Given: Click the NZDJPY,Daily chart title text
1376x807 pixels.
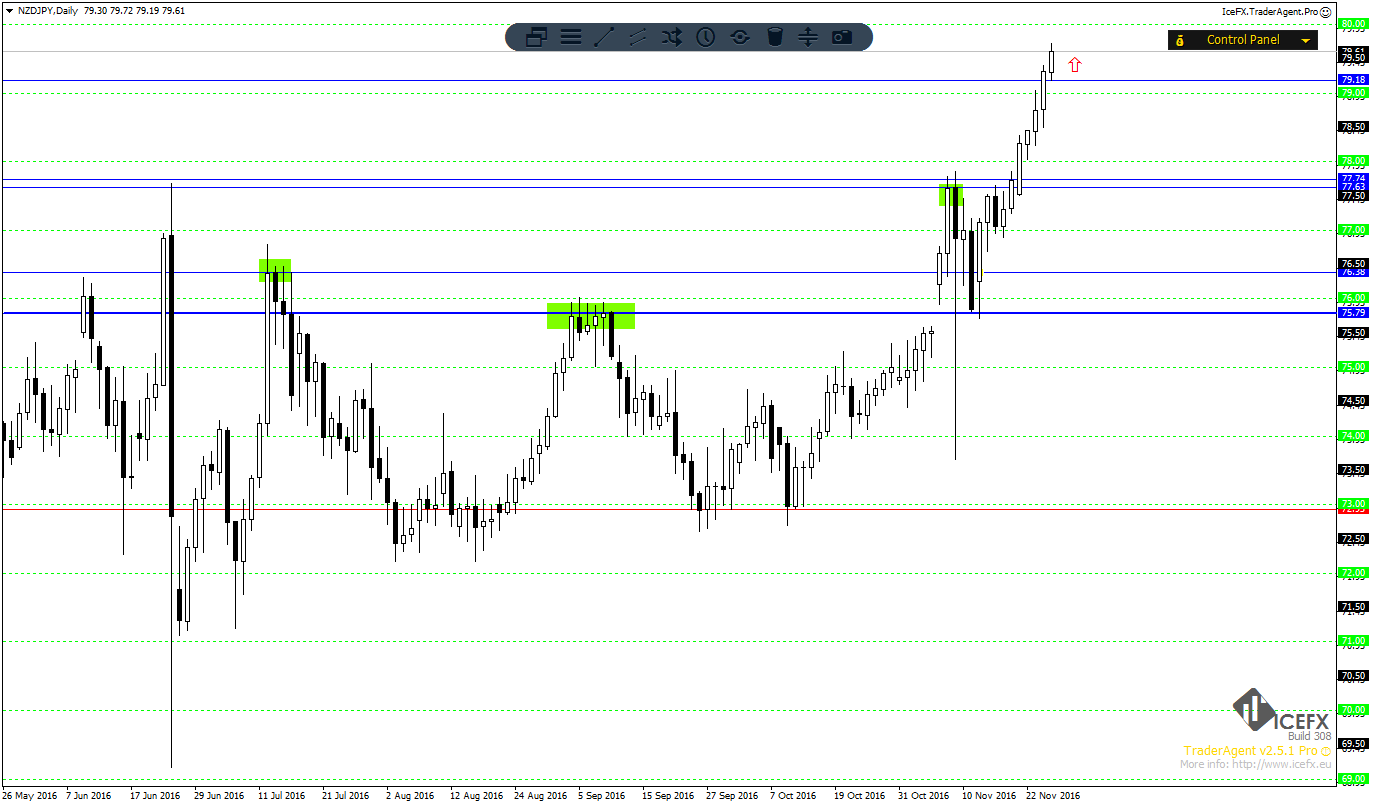Looking at the screenshot, I should coord(46,10).
